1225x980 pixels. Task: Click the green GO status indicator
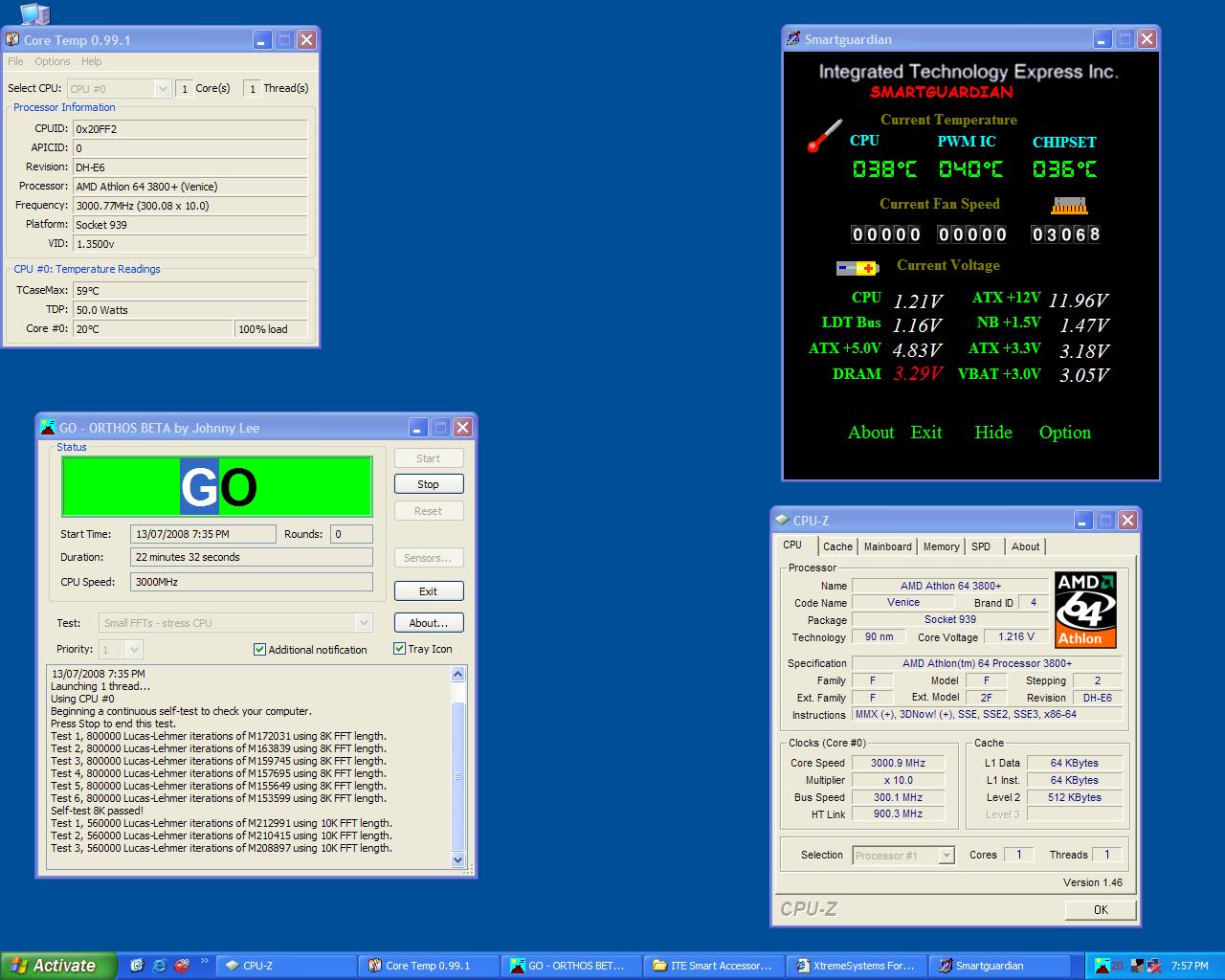[x=217, y=487]
